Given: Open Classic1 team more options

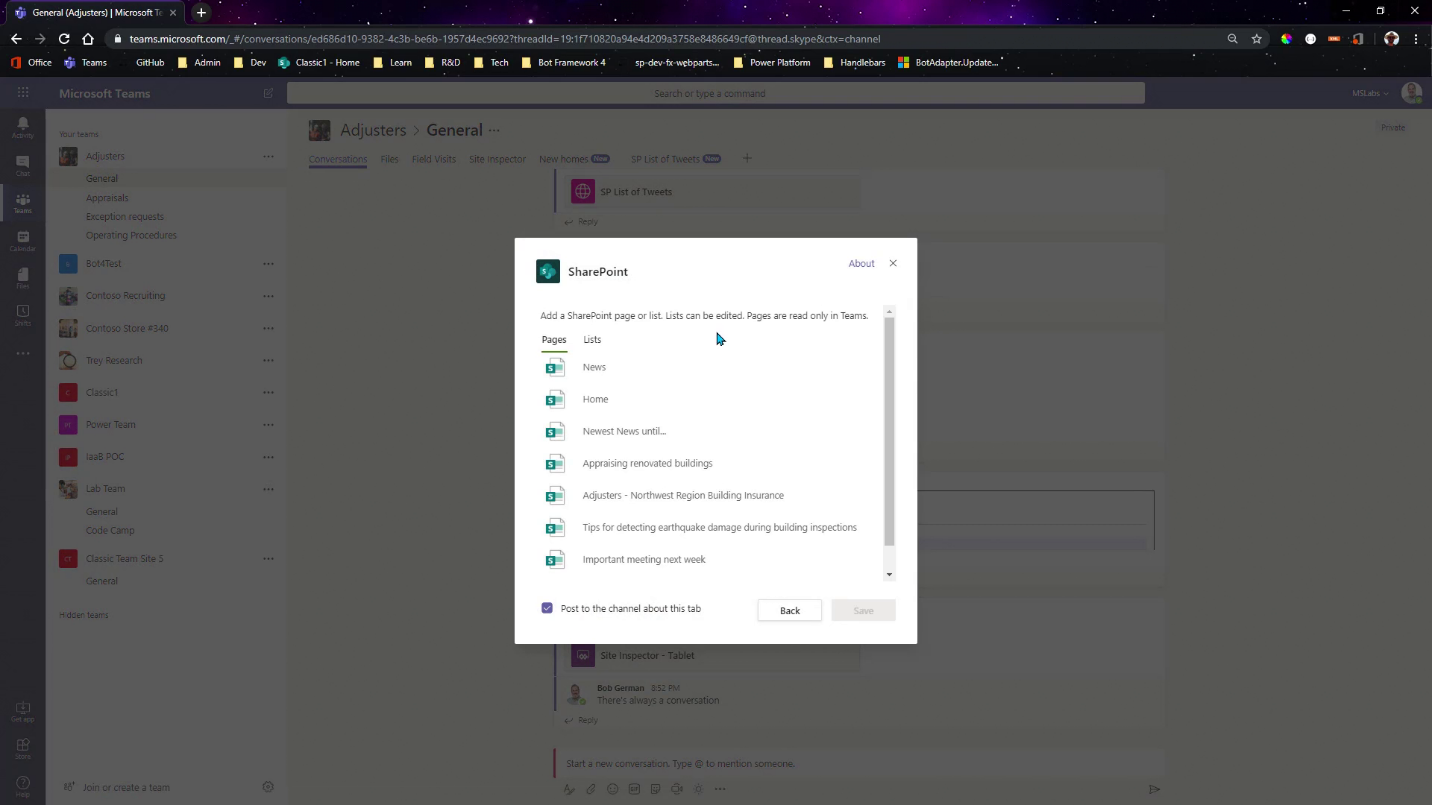Looking at the screenshot, I should coord(268,392).
